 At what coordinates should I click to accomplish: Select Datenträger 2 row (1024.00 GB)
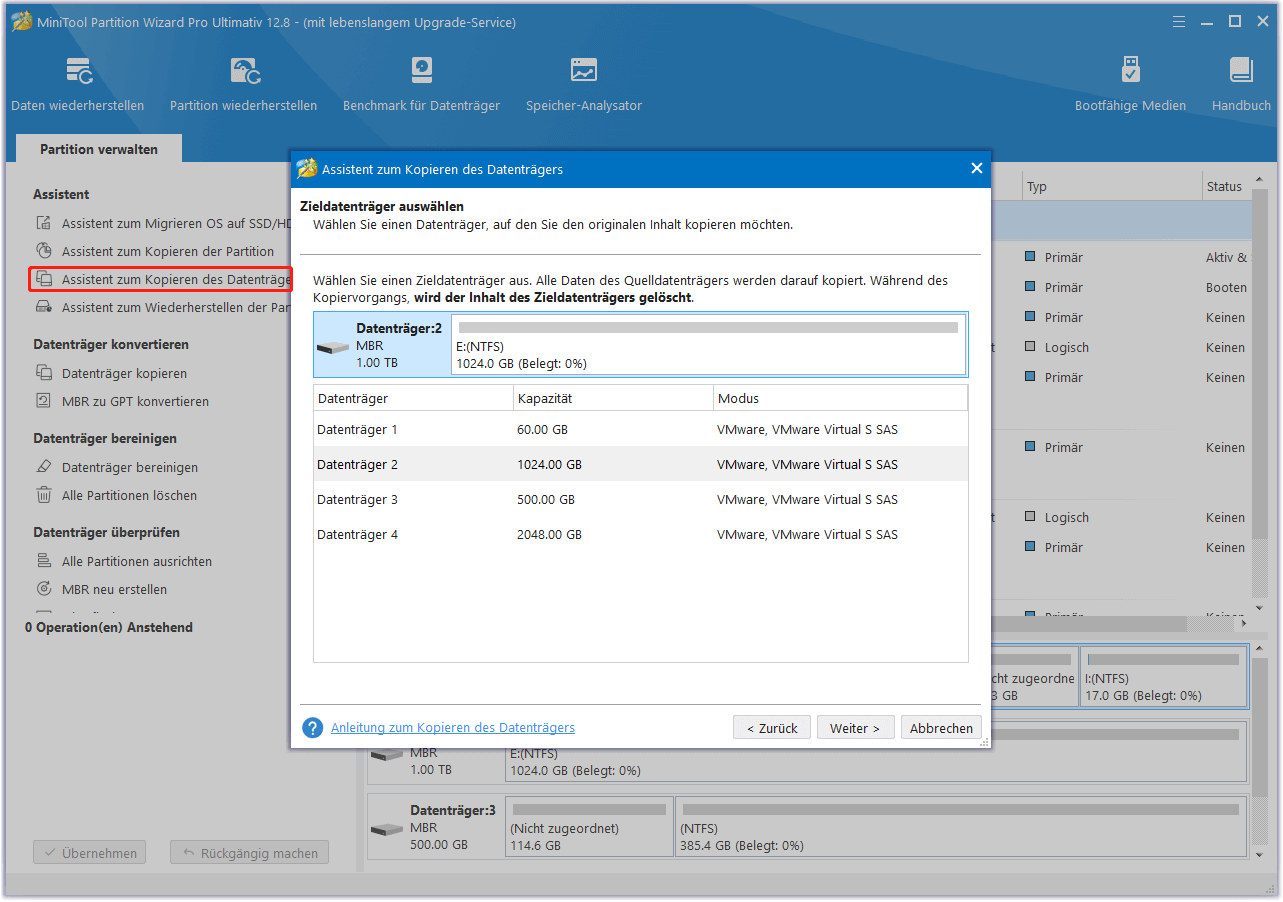[x=641, y=464]
